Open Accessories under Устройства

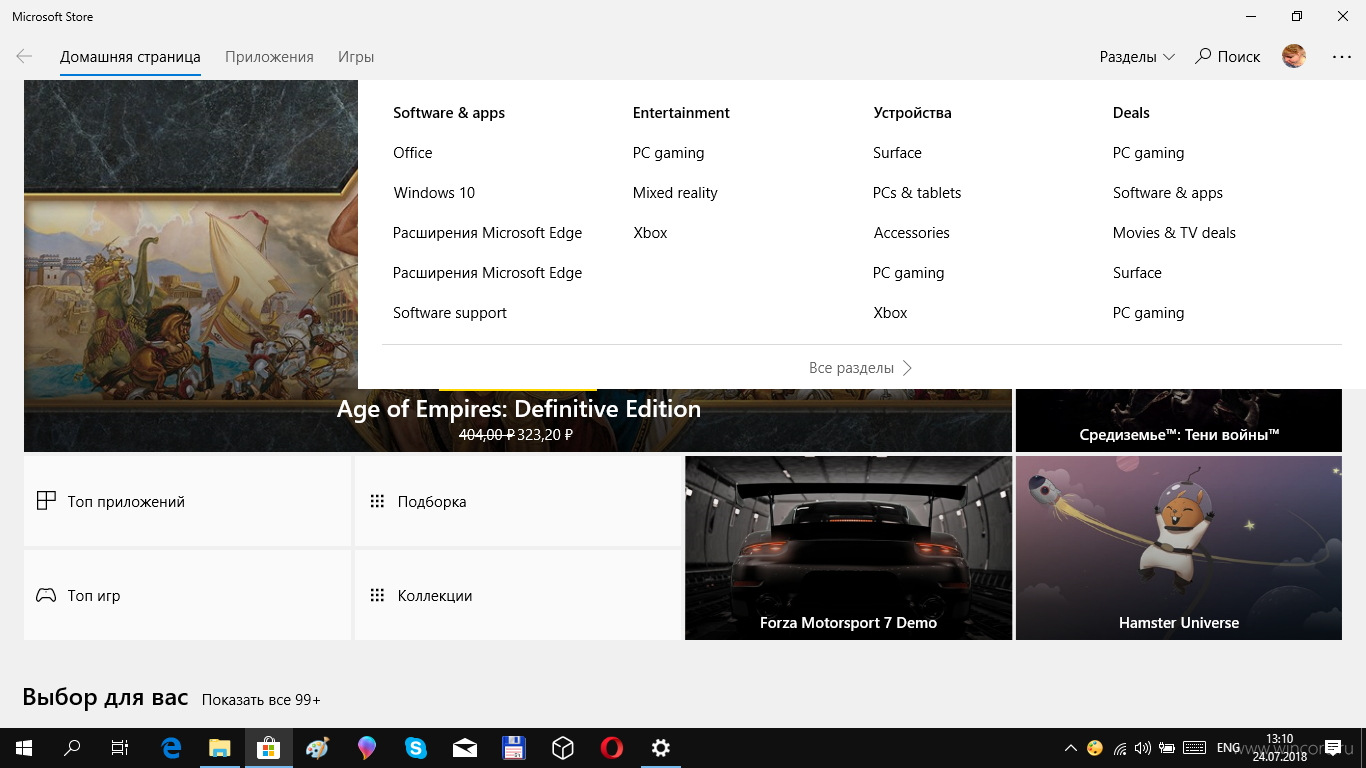911,233
